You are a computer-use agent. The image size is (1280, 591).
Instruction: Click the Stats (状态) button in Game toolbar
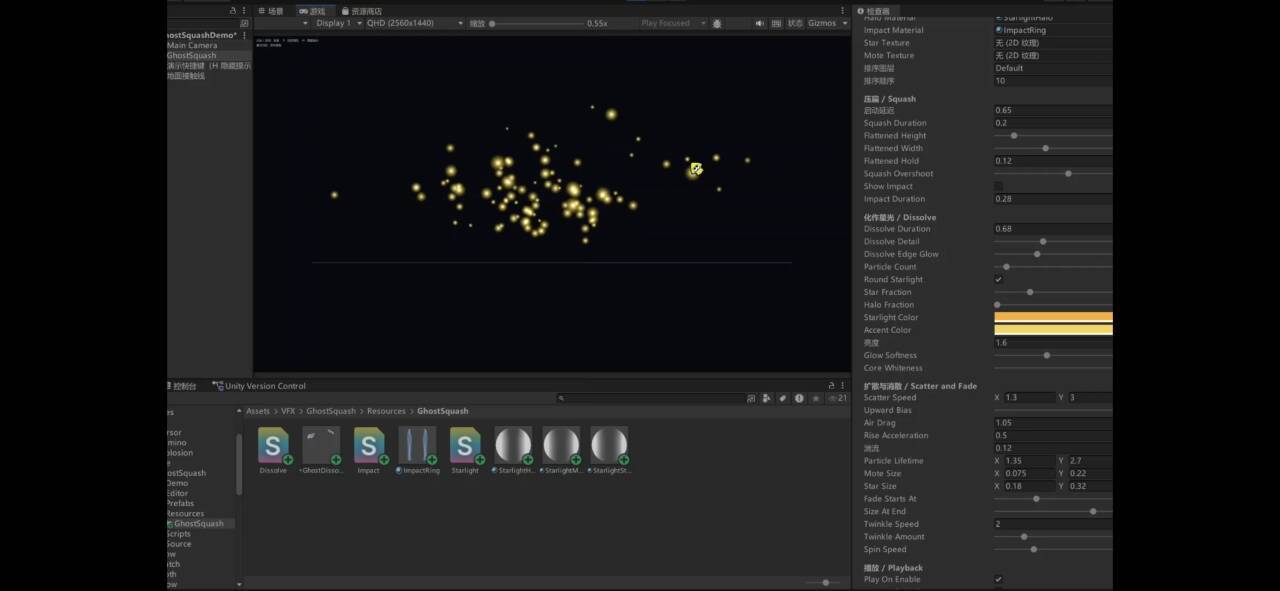795,23
